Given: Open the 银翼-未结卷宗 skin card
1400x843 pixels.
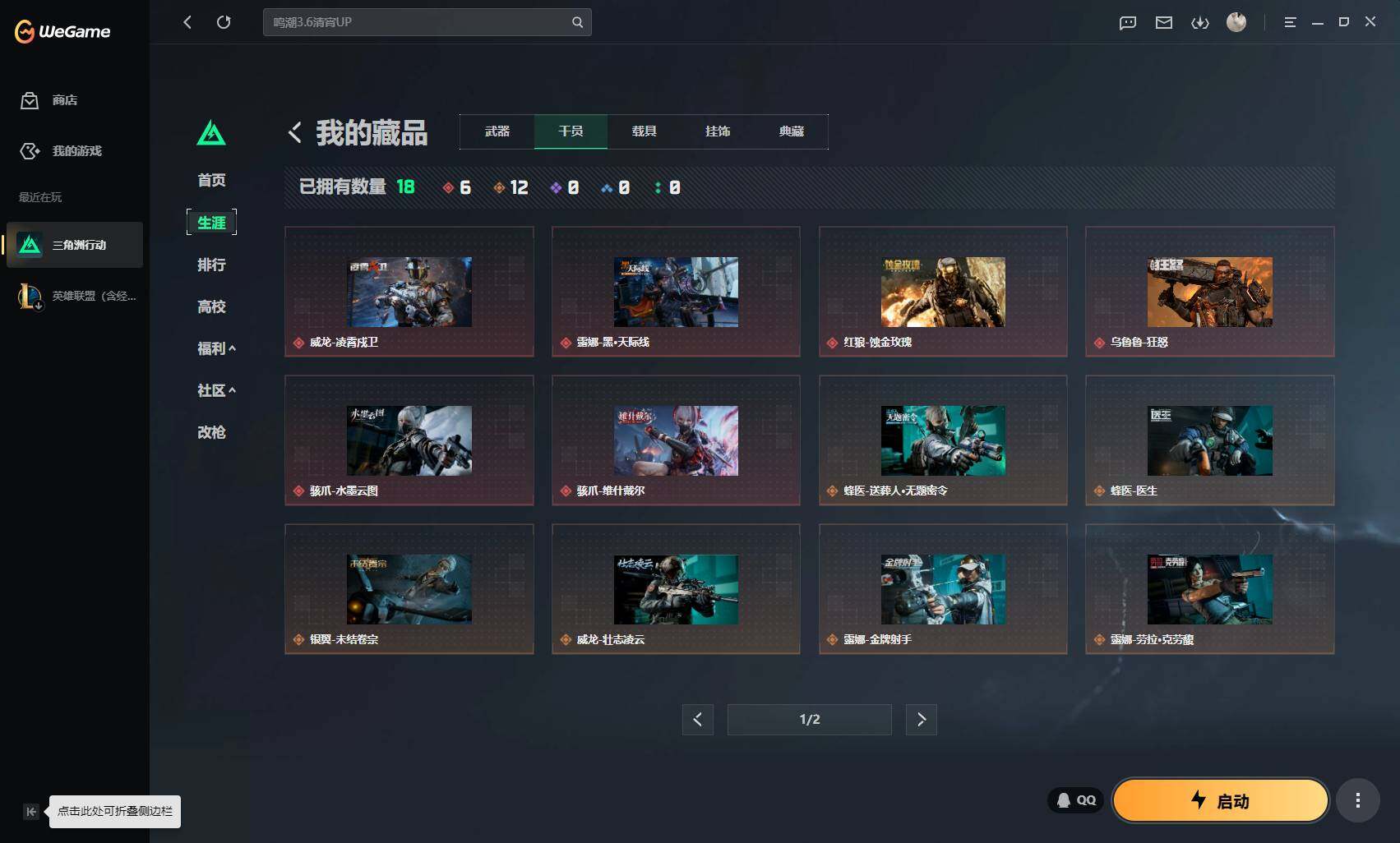Looking at the screenshot, I should coord(409,589).
